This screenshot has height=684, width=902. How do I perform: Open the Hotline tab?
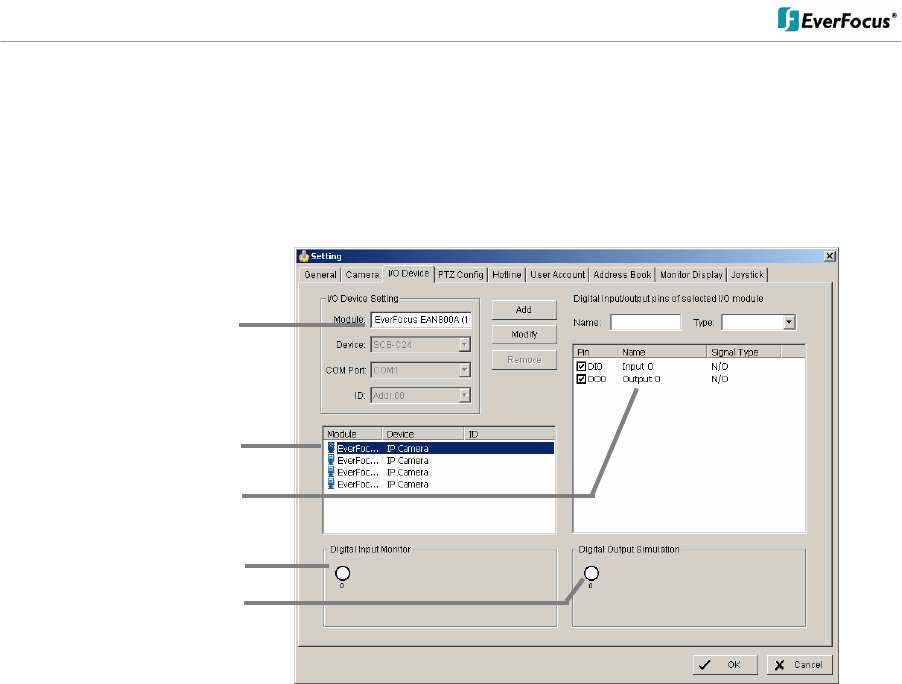[507, 275]
